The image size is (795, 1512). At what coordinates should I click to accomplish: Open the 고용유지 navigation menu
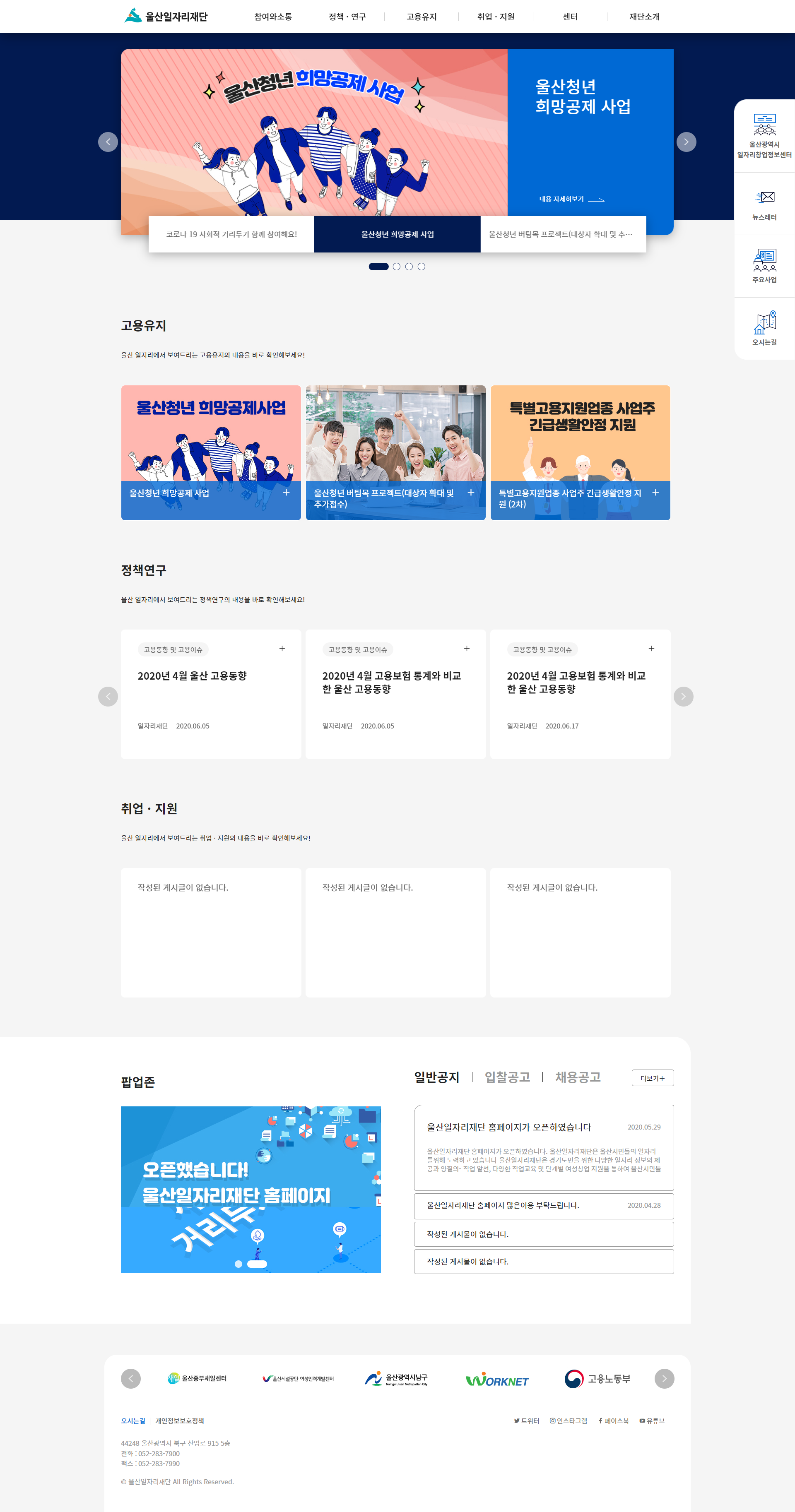pyautogui.click(x=421, y=17)
